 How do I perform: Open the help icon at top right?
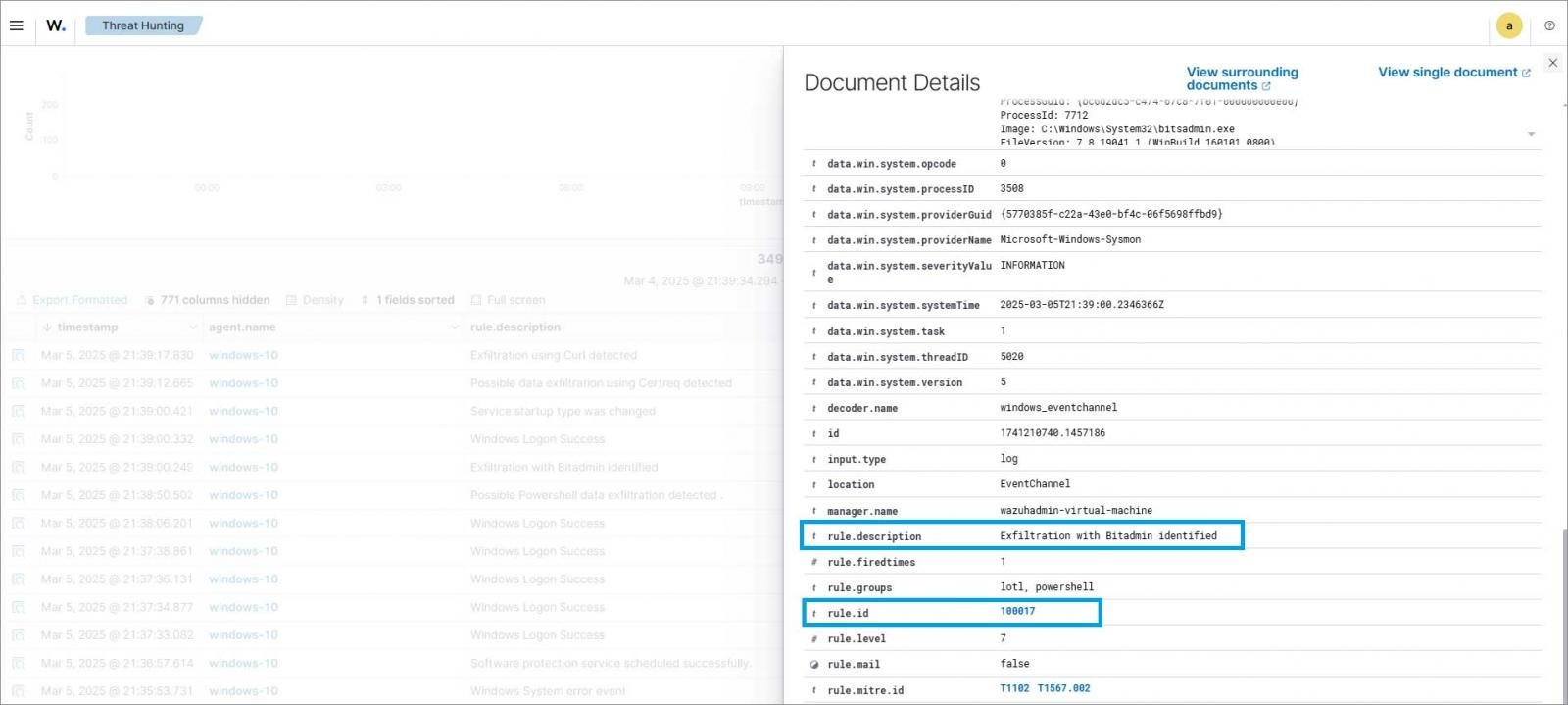1549,25
